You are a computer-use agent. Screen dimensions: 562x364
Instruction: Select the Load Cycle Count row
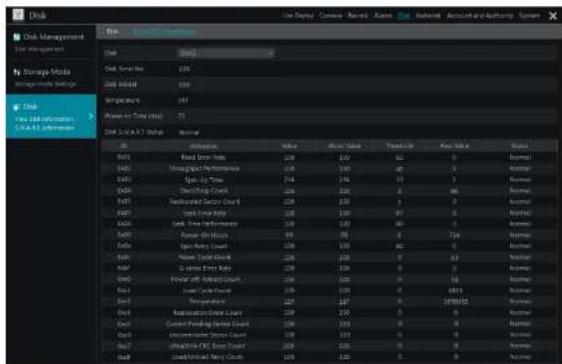[x=329, y=290]
